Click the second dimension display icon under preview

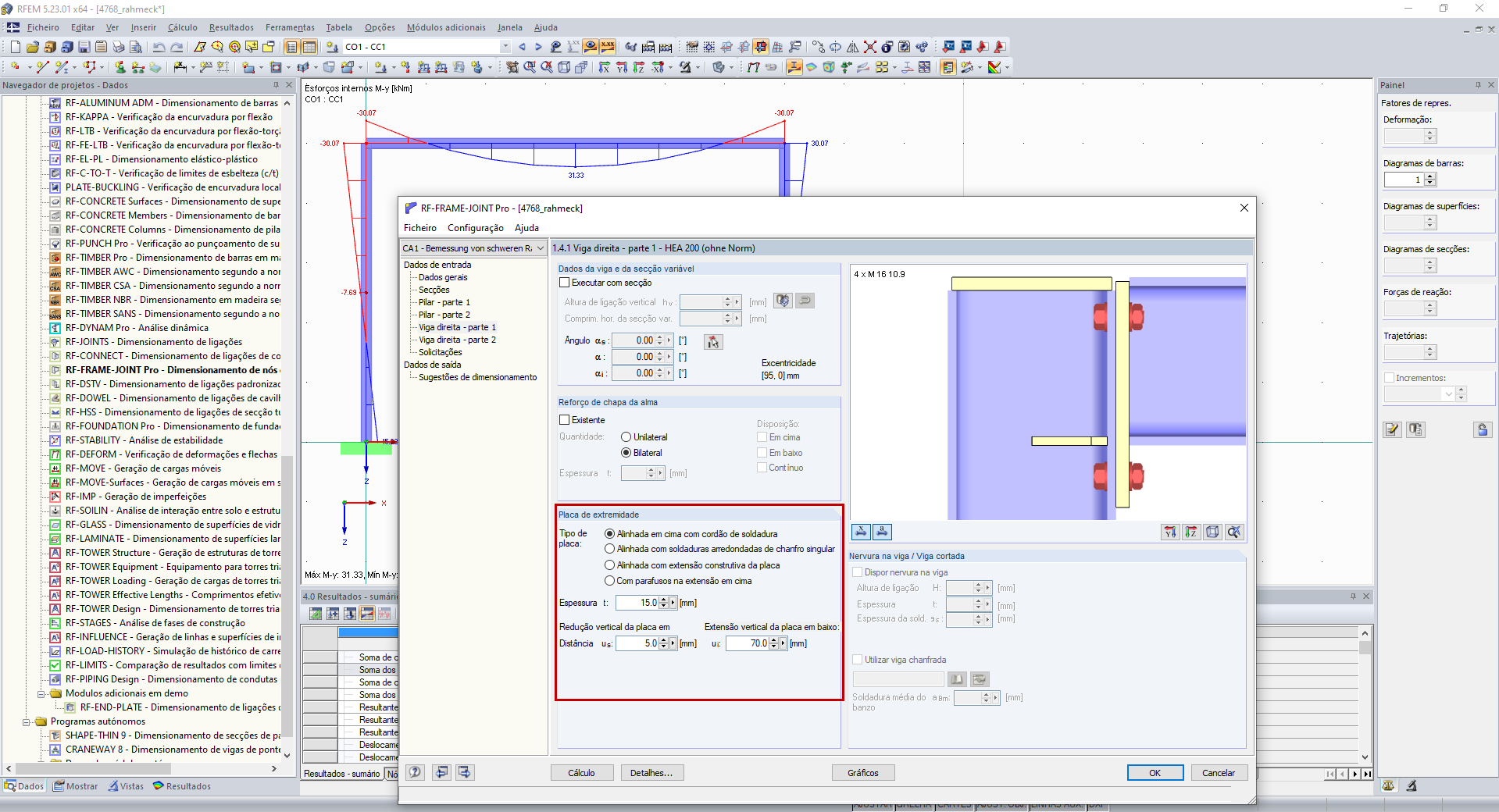pyautogui.click(x=882, y=532)
